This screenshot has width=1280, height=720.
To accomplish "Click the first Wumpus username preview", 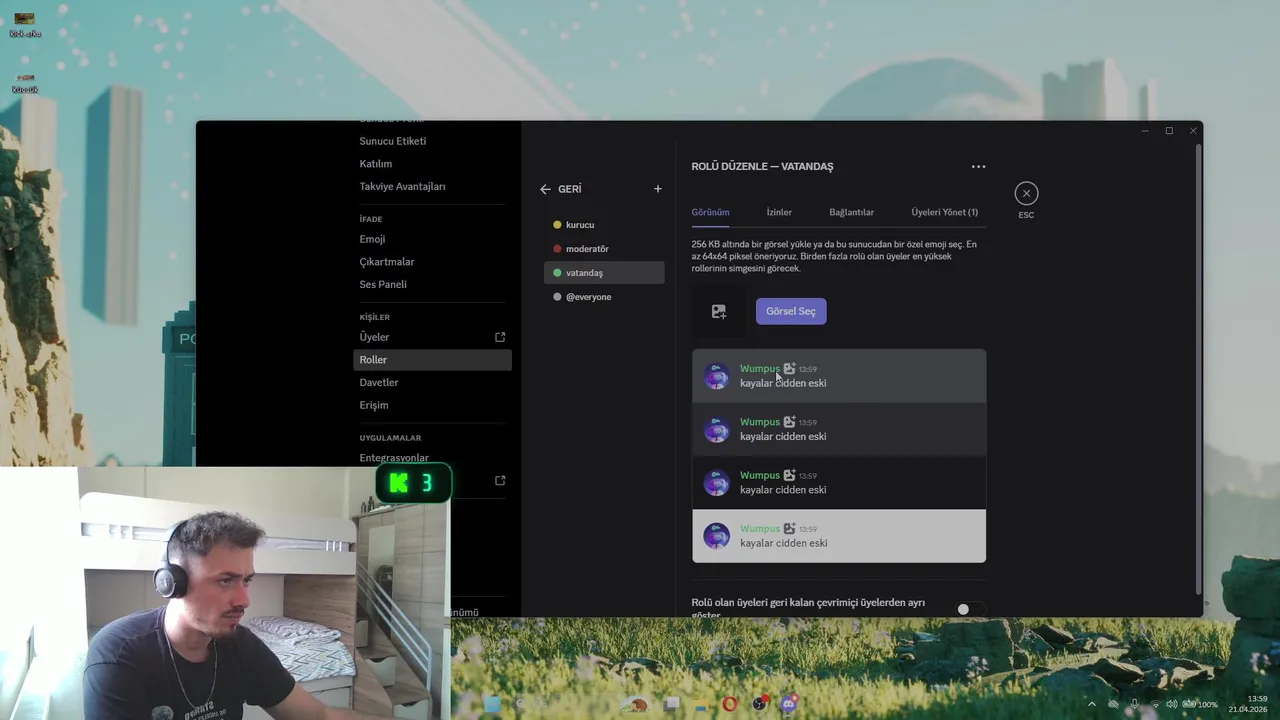I will coord(759,369).
